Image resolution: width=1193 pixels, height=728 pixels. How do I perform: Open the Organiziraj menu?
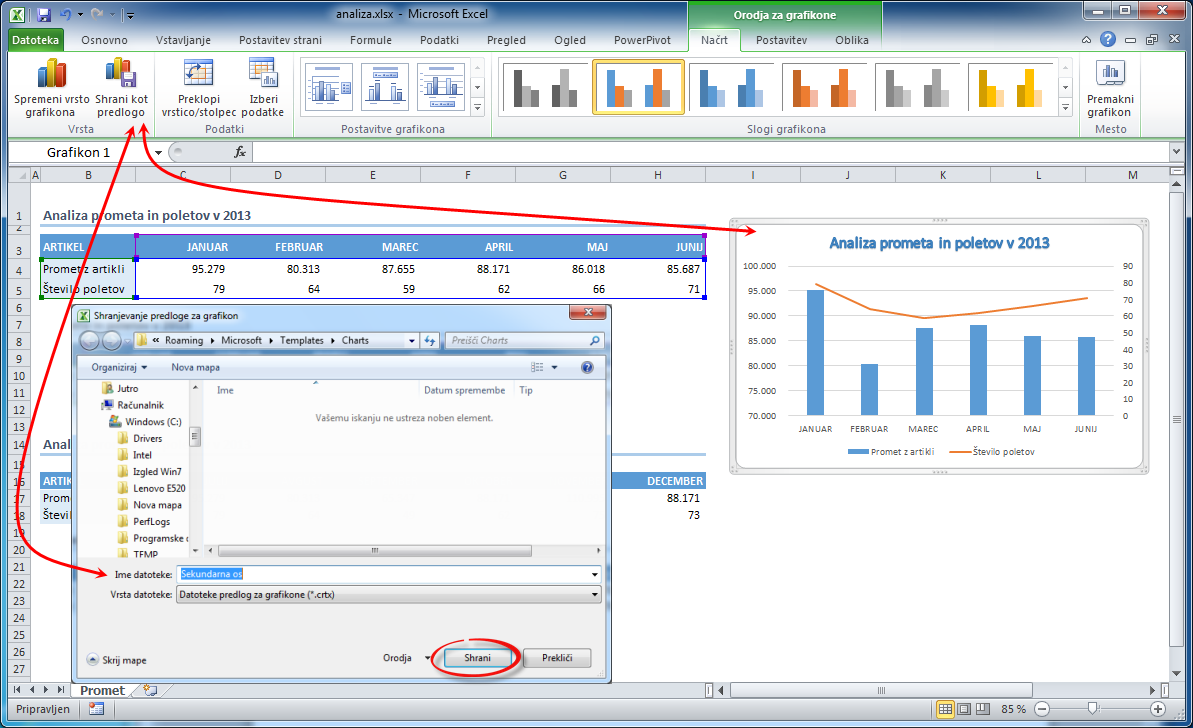tap(119, 367)
